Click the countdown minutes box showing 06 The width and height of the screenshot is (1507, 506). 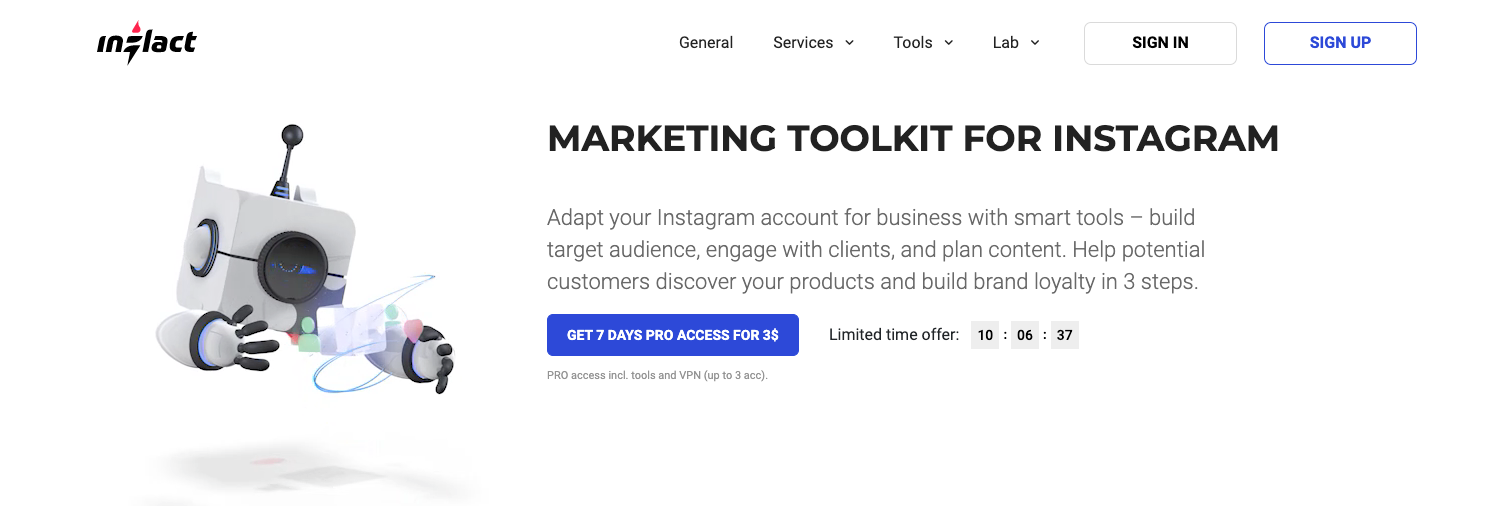[x=1025, y=335]
